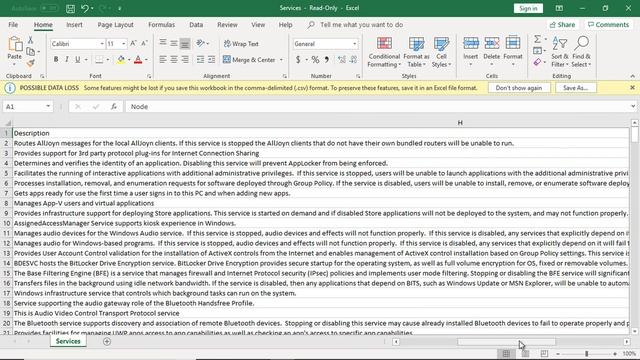Open the Calibri font name dropdown
Image resolution: width=640 pixels, height=360 pixels.
pos(102,44)
